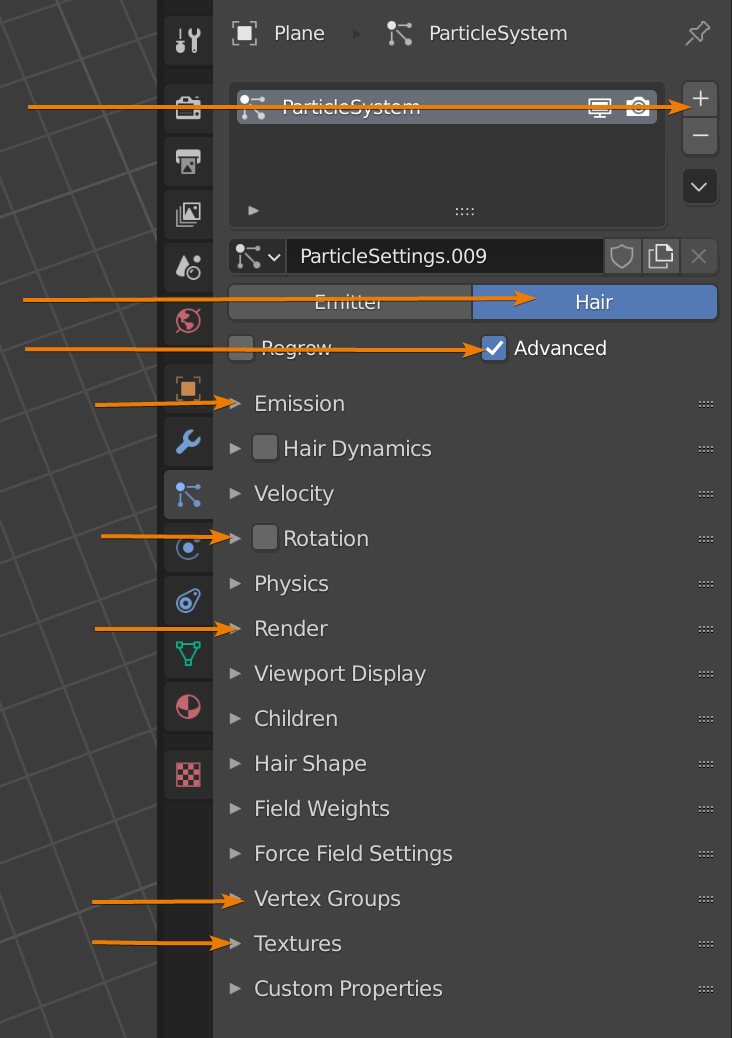The width and height of the screenshot is (732, 1038).
Task: Switch to the Emitter tab
Action: point(349,301)
